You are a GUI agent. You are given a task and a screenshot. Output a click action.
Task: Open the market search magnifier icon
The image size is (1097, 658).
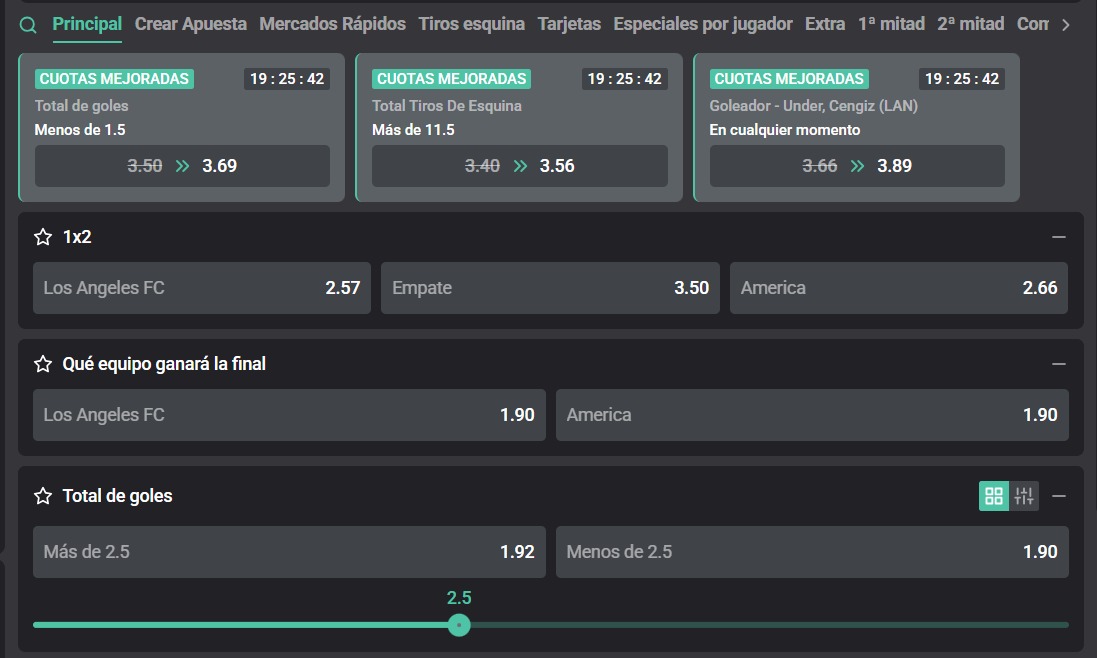[28, 25]
